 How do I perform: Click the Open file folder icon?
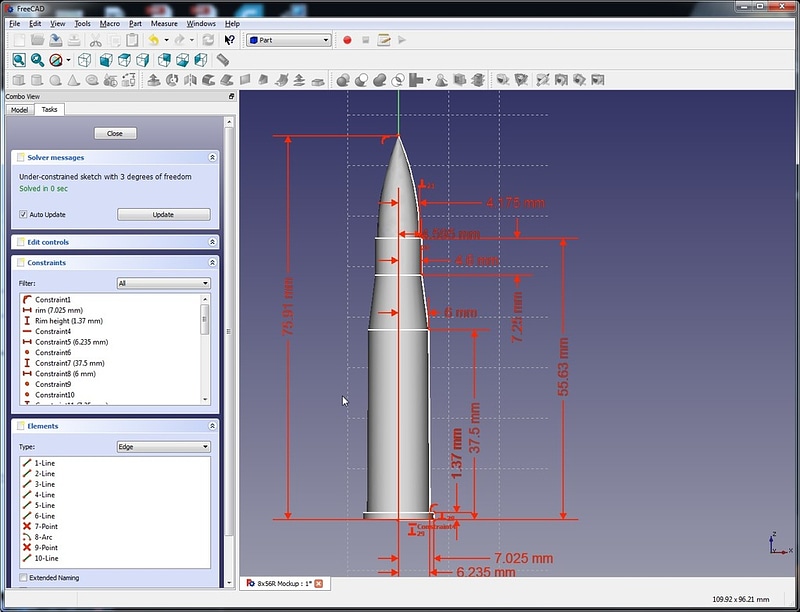(x=37, y=40)
